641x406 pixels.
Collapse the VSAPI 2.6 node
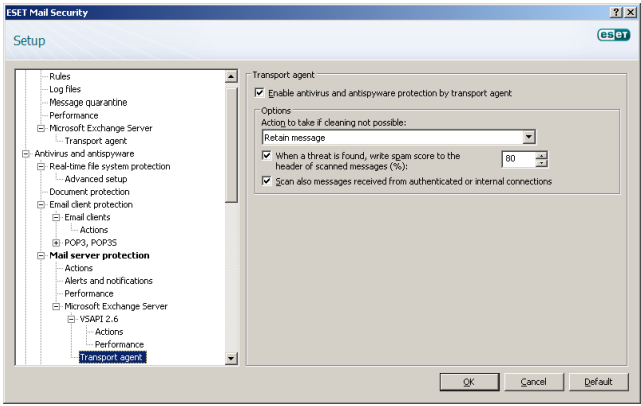point(71,319)
